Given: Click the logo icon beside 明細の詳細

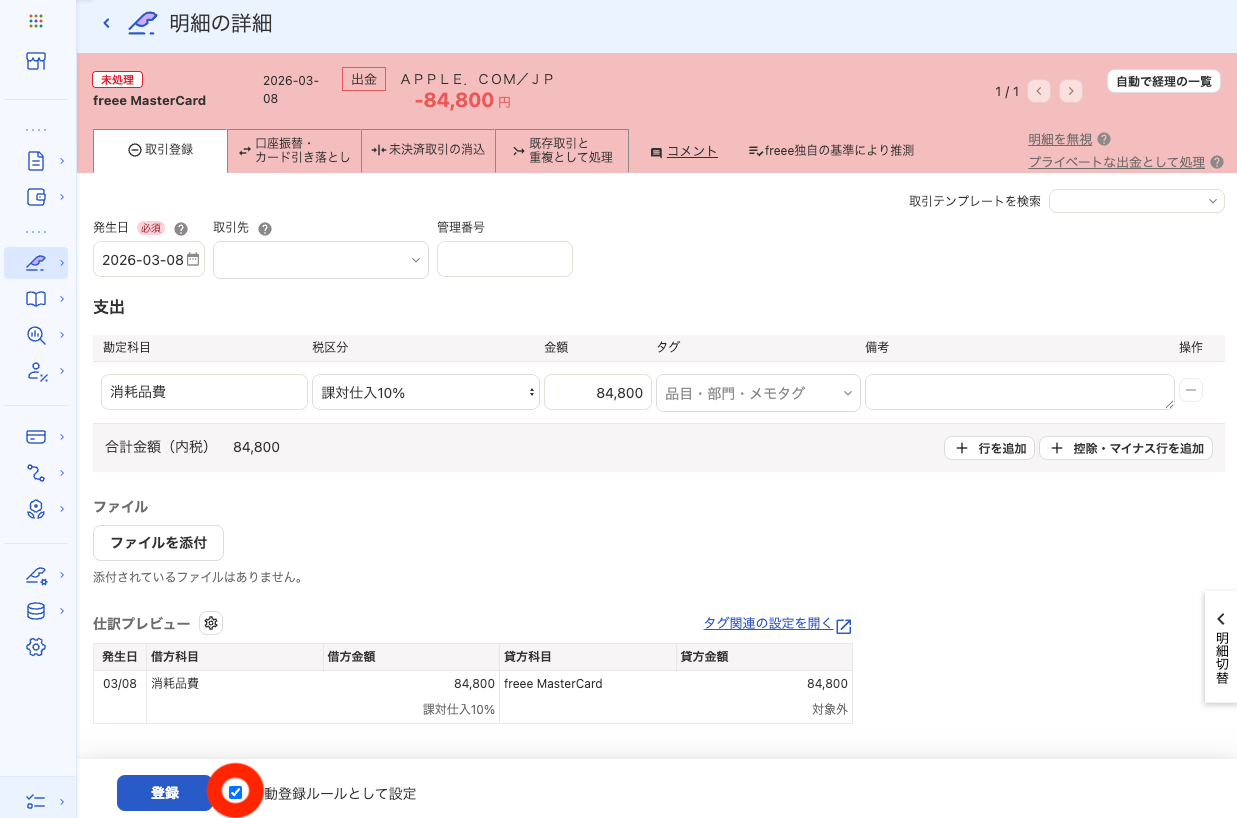Looking at the screenshot, I should (x=143, y=23).
